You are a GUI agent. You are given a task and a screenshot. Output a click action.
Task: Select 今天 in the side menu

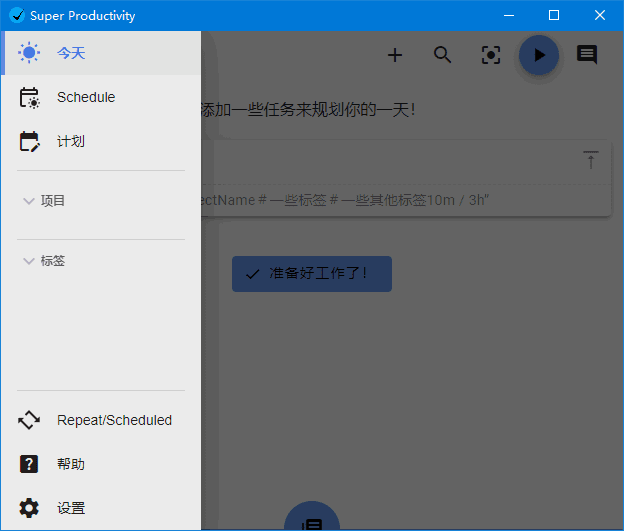point(71,53)
